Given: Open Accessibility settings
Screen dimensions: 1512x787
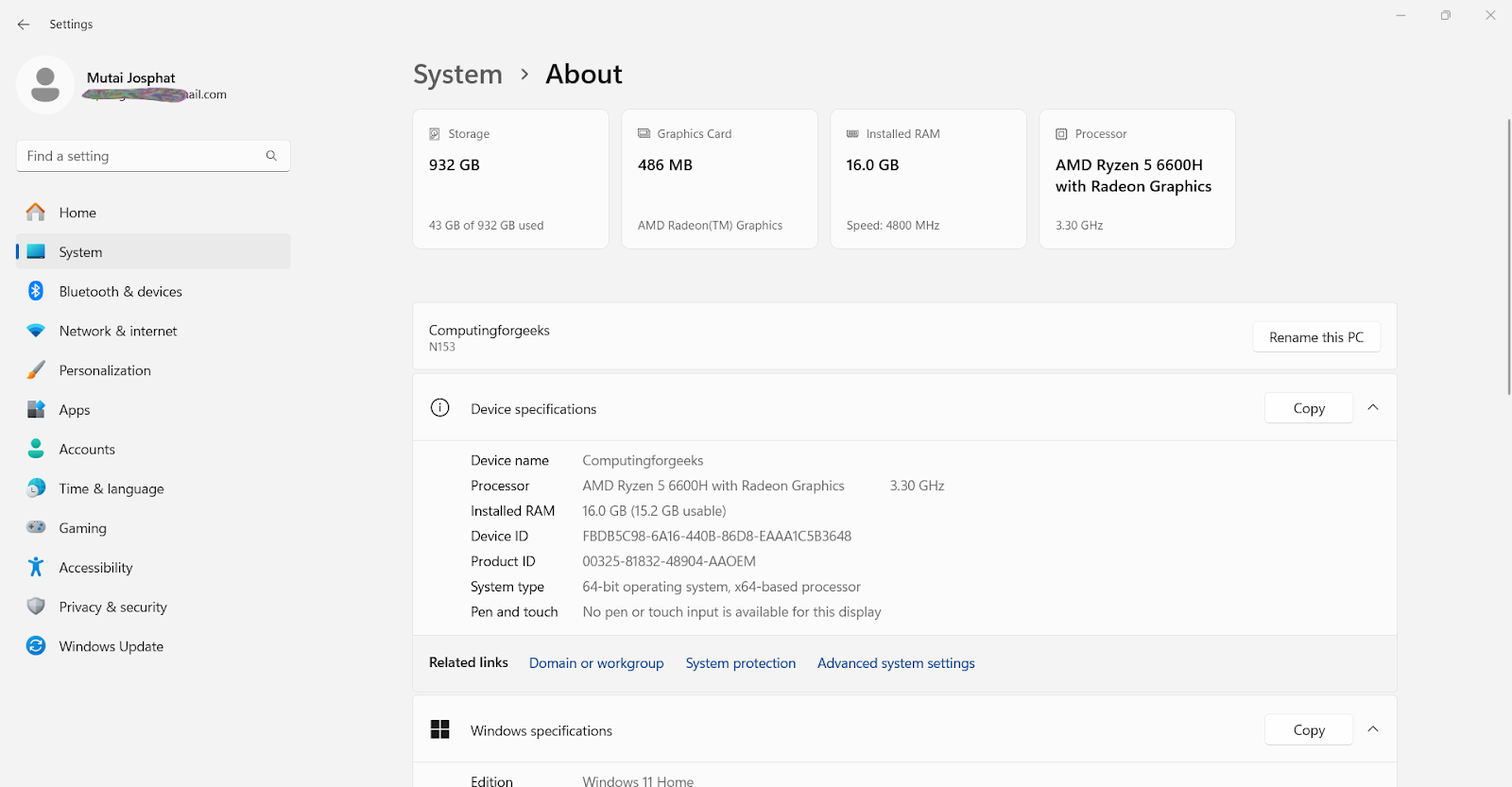Looking at the screenshot, I should [x=153, y=568].
